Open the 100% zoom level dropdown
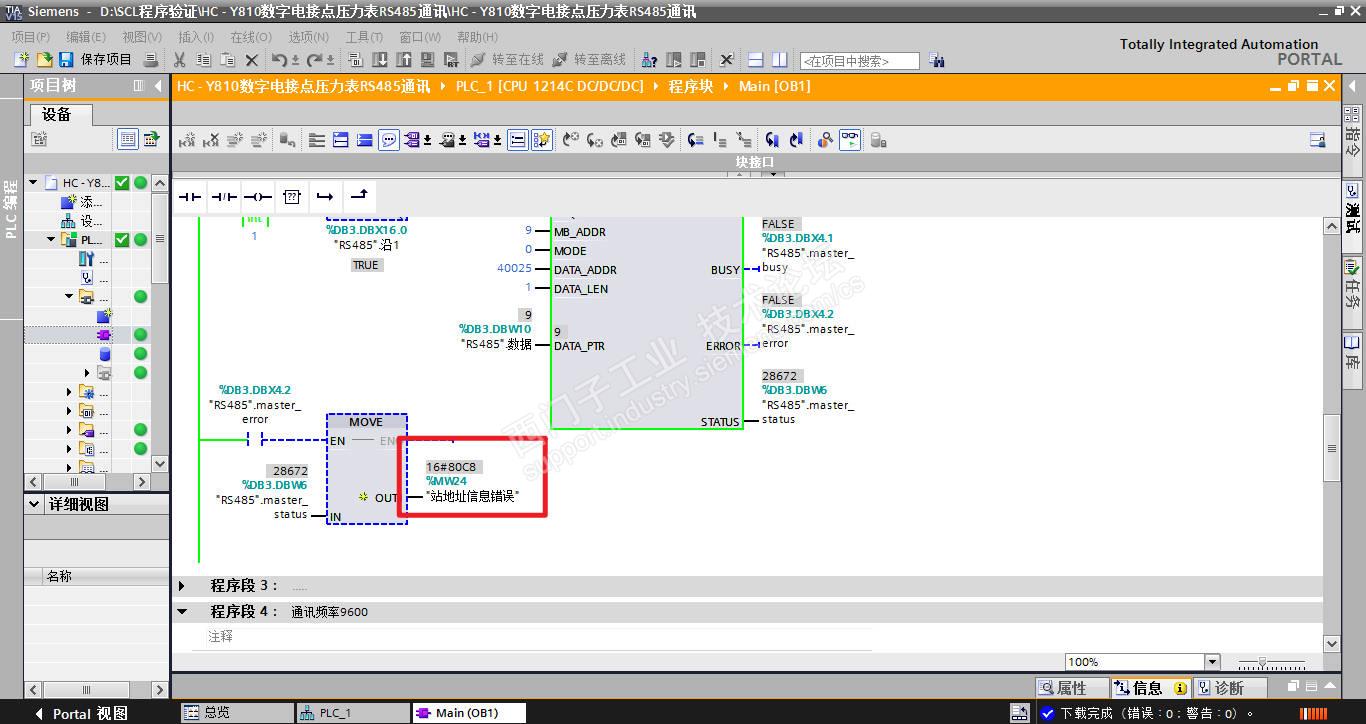This screenshot has width=1366, height=724. coord(1212,662)
